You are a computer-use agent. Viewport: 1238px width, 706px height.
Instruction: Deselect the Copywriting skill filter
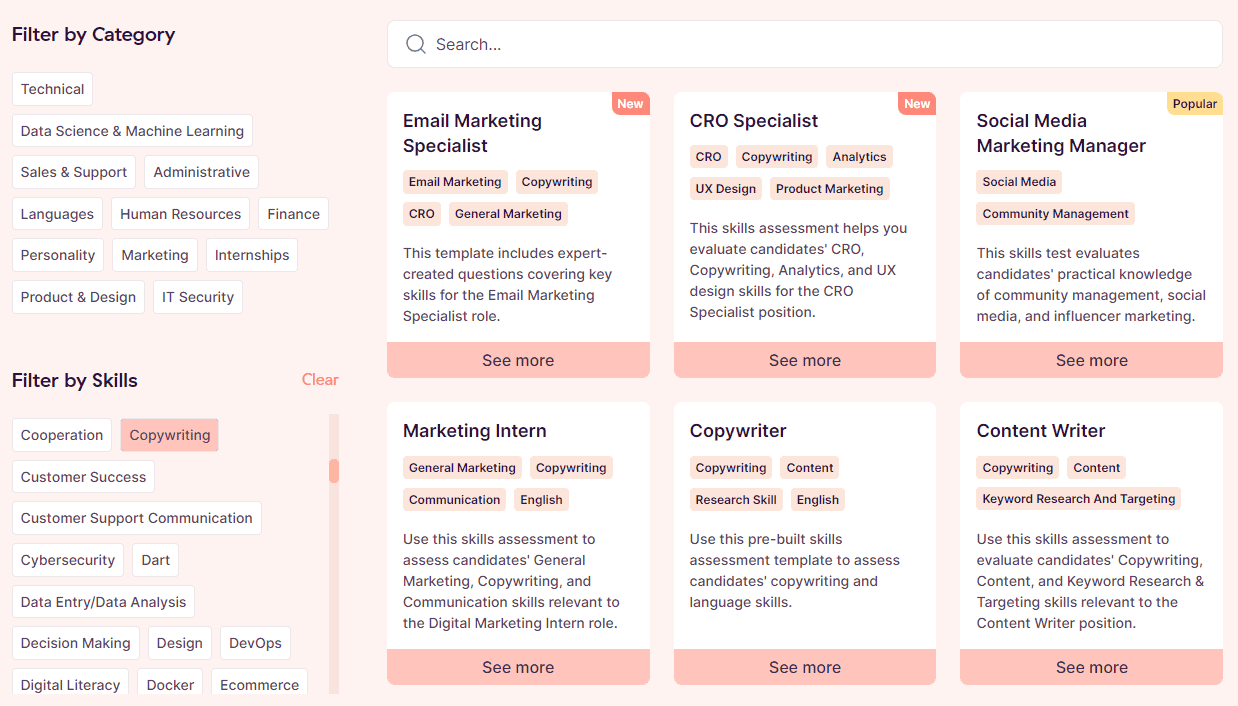point(169,435)
